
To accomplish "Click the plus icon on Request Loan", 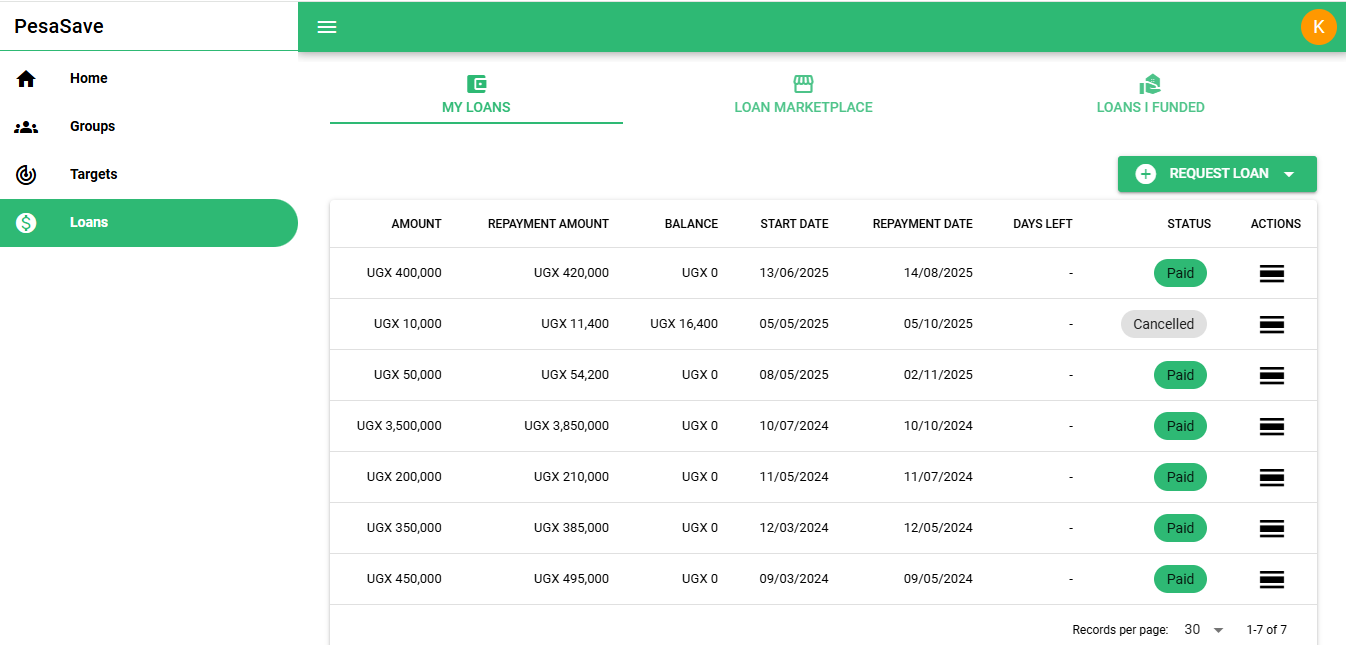I will point(1146,174).
